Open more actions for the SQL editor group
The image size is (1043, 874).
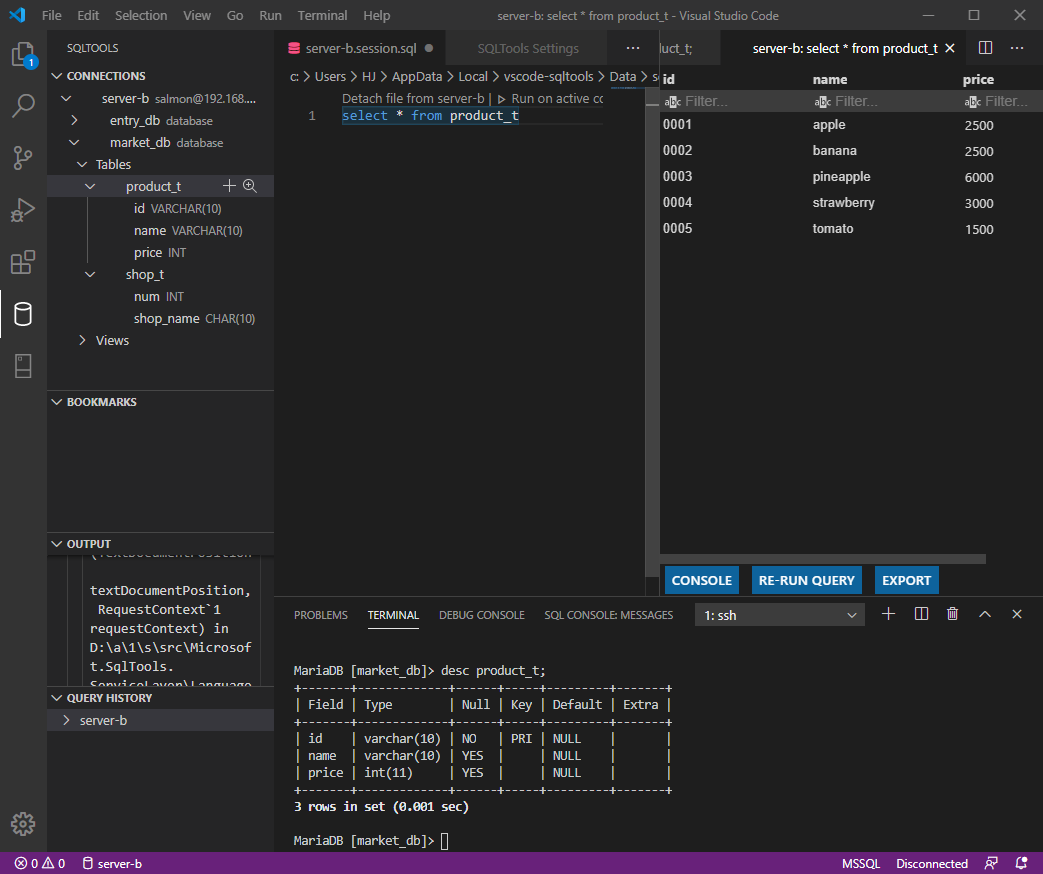click(633, 48)
